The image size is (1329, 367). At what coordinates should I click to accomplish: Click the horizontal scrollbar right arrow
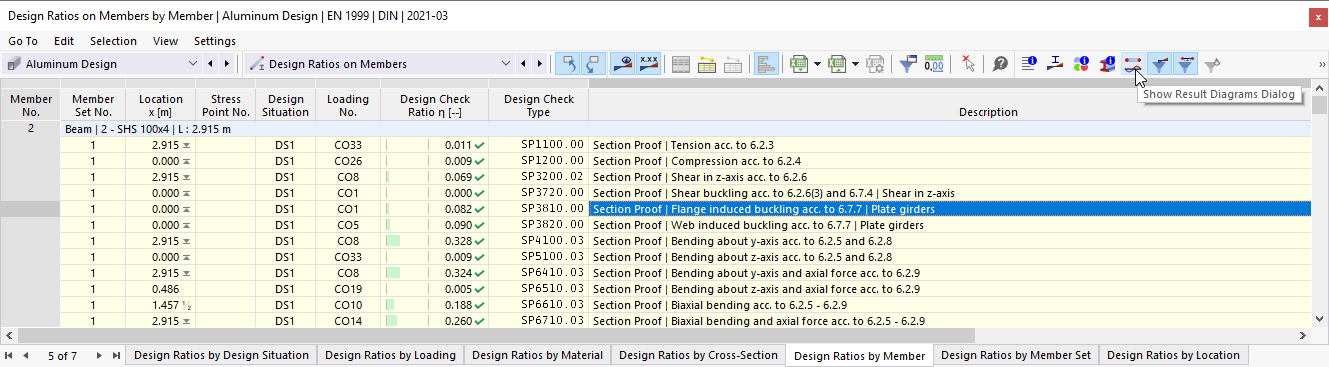pos(1304,335)
